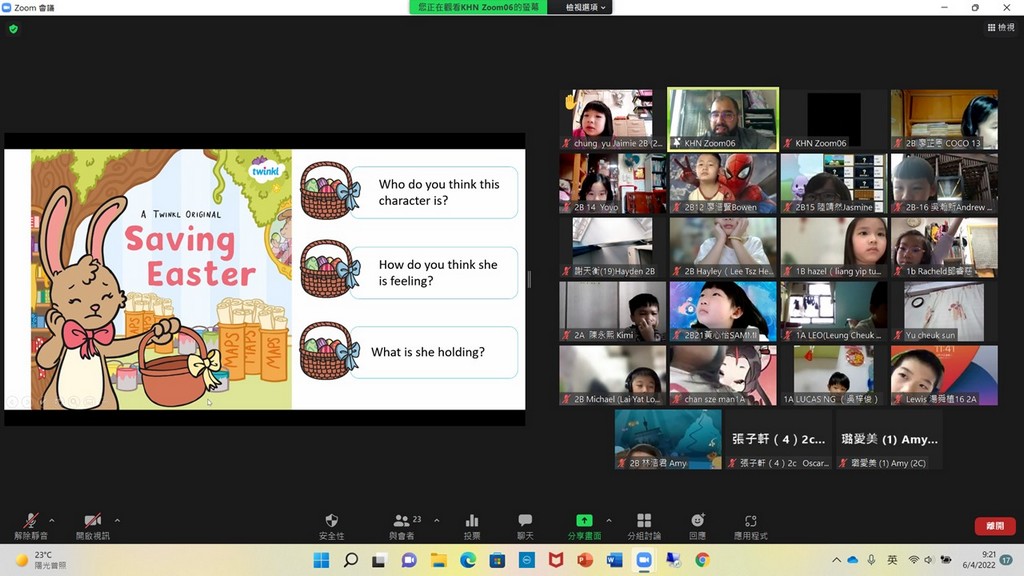Change layout with the 檢視 button

coord(1001,27)
